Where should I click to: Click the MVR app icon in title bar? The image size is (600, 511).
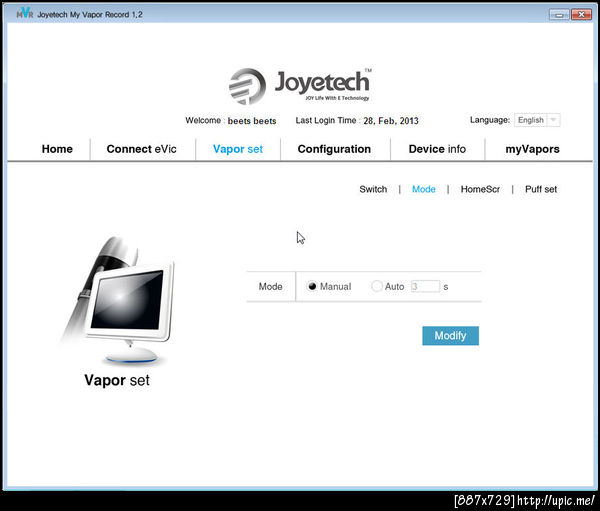click(x=25, y=13)
